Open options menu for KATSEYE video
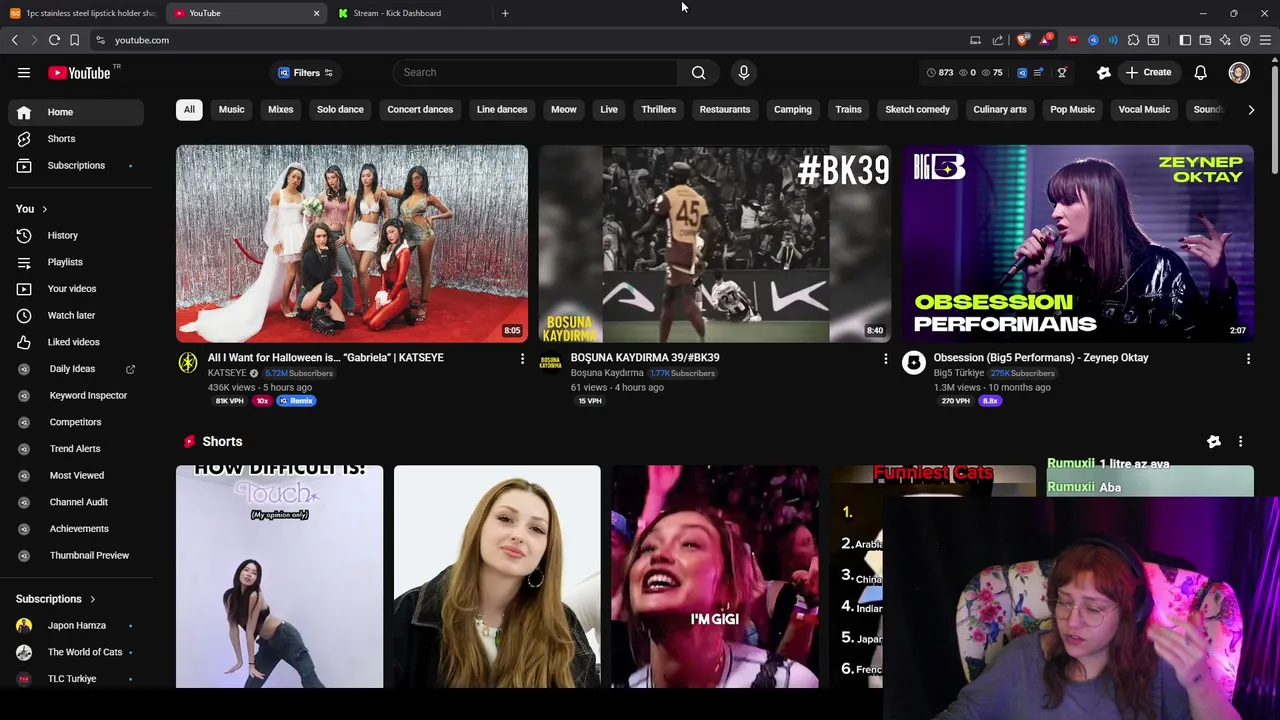The image size is (1280, 720). click(522, 358)
